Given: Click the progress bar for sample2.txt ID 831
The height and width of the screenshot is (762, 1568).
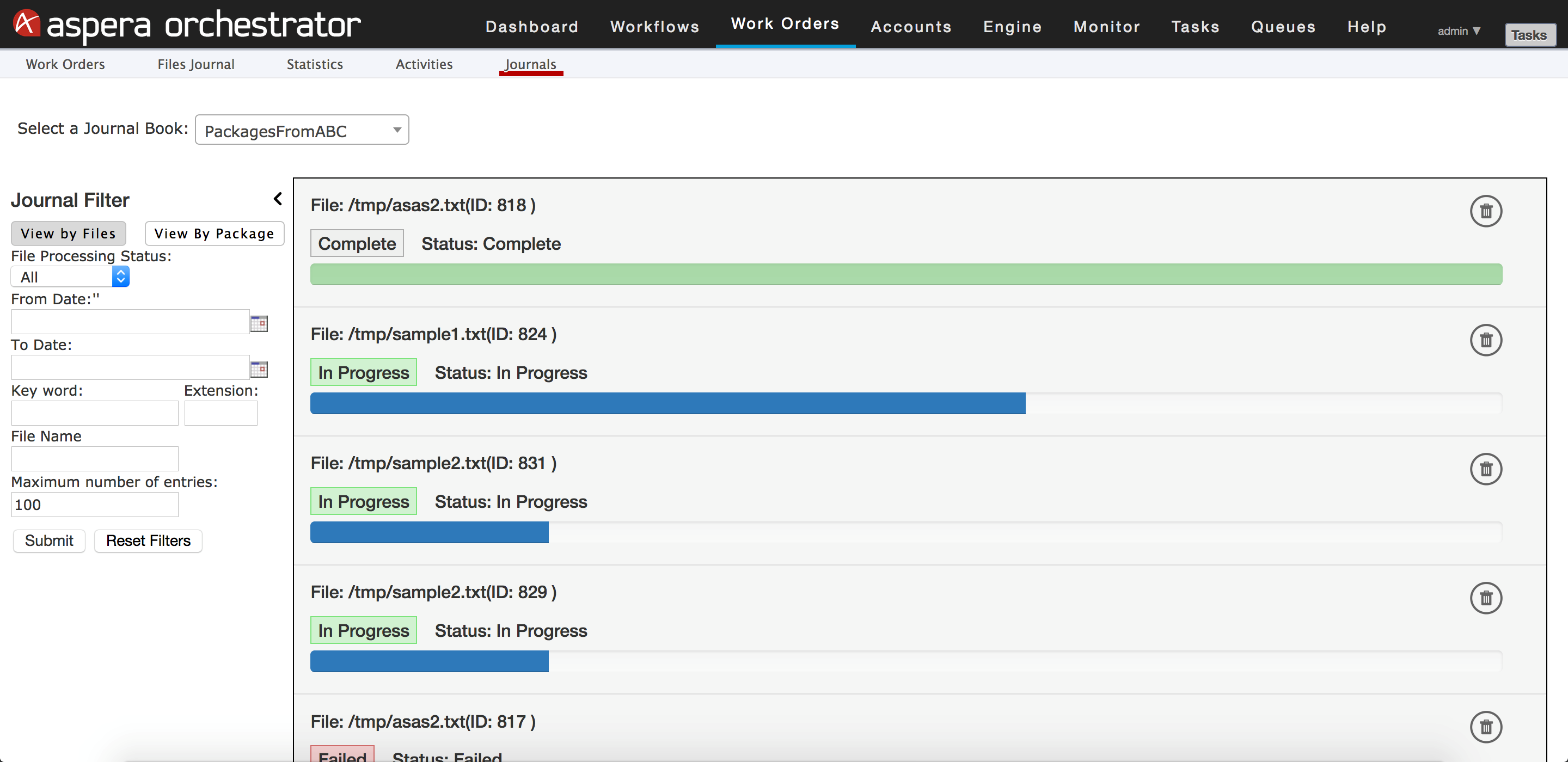Looking at the screenshot, I should pos(906,532).
